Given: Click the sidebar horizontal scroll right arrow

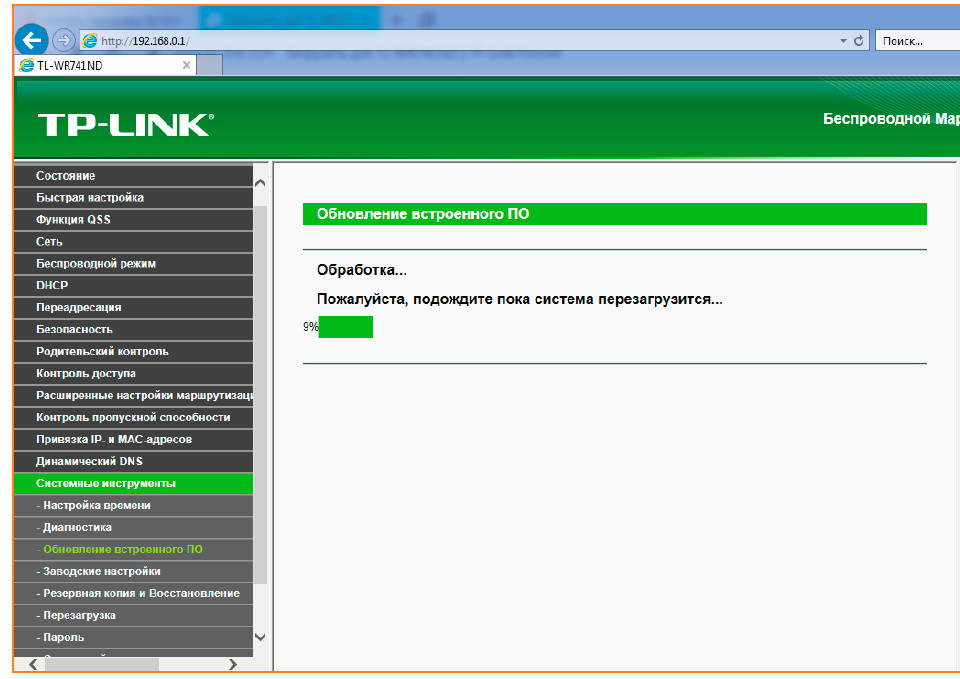Looking at the screenshot, I should [x=233, y=664].
